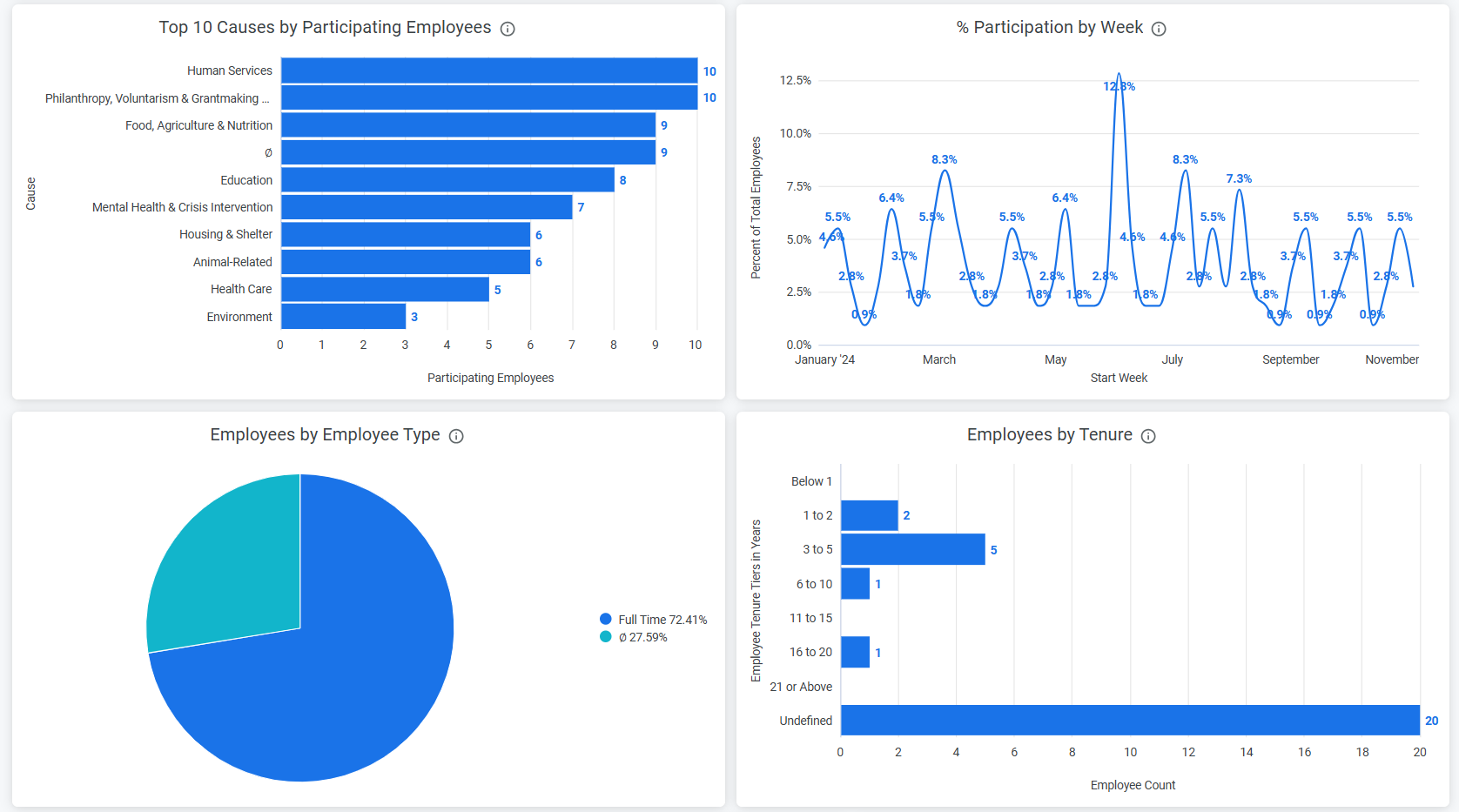Image resolution: width=1459 pixels, height=812 pixels.
Task: Select the 16 to 20 tenure bar
Action: pos(855,652)
